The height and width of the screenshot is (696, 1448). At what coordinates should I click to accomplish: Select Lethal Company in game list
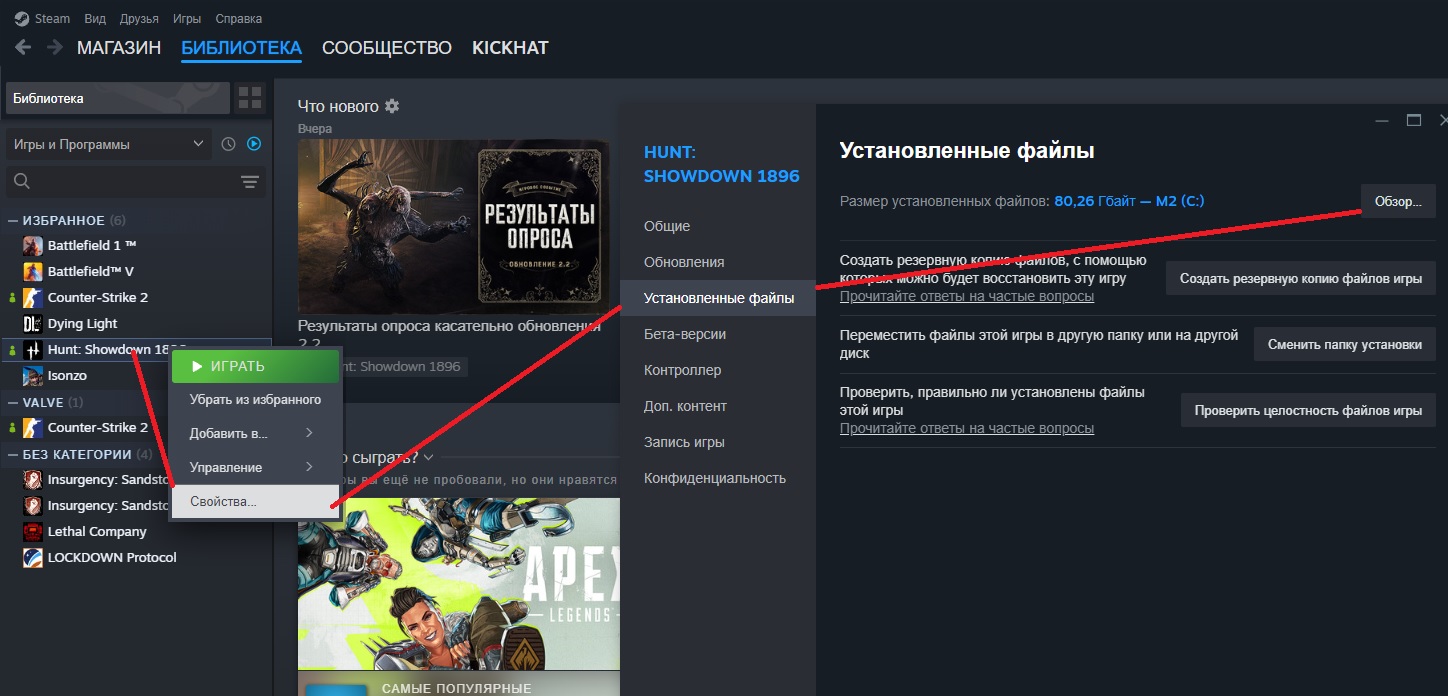(97, 531)
